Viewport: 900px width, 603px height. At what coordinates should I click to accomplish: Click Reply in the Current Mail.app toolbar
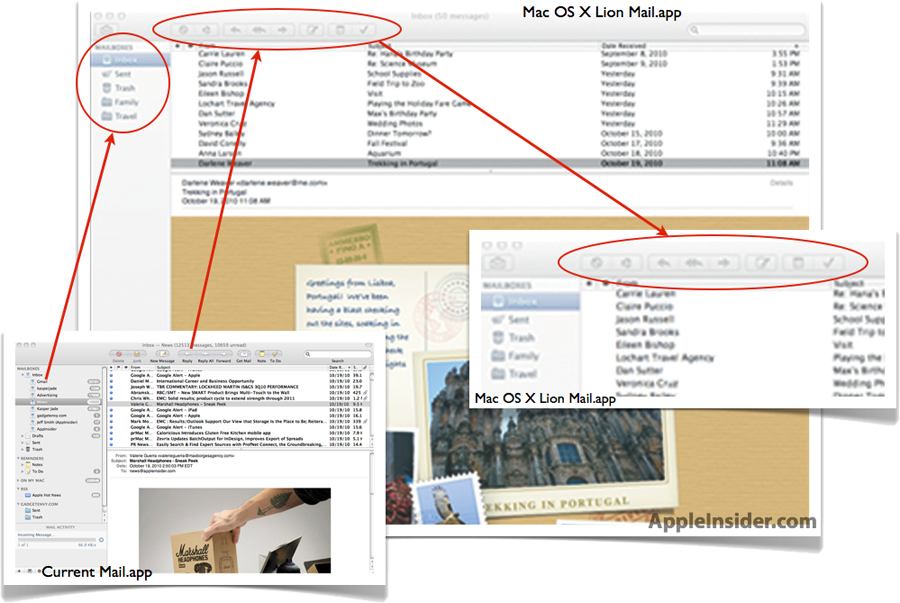[187, 354]
